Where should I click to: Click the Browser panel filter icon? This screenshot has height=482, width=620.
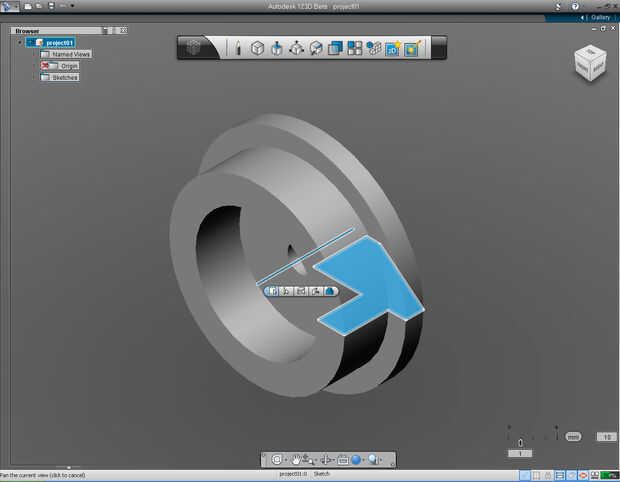[105, 30]
